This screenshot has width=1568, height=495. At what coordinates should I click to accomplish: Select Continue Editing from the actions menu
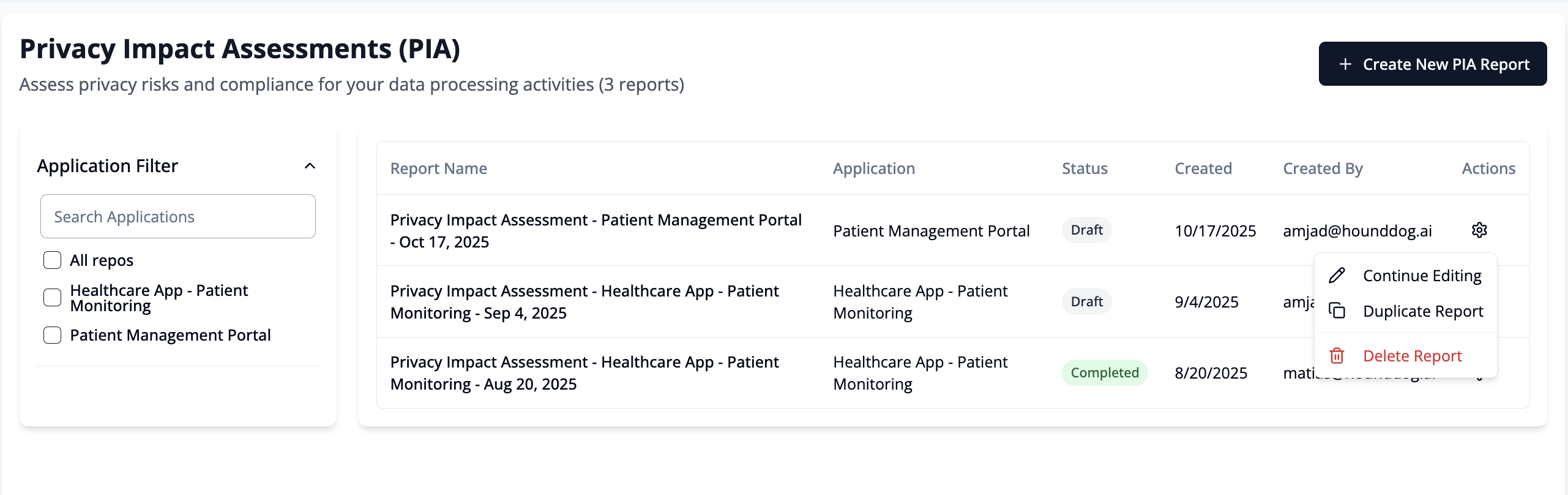[x=1422, y=276]
